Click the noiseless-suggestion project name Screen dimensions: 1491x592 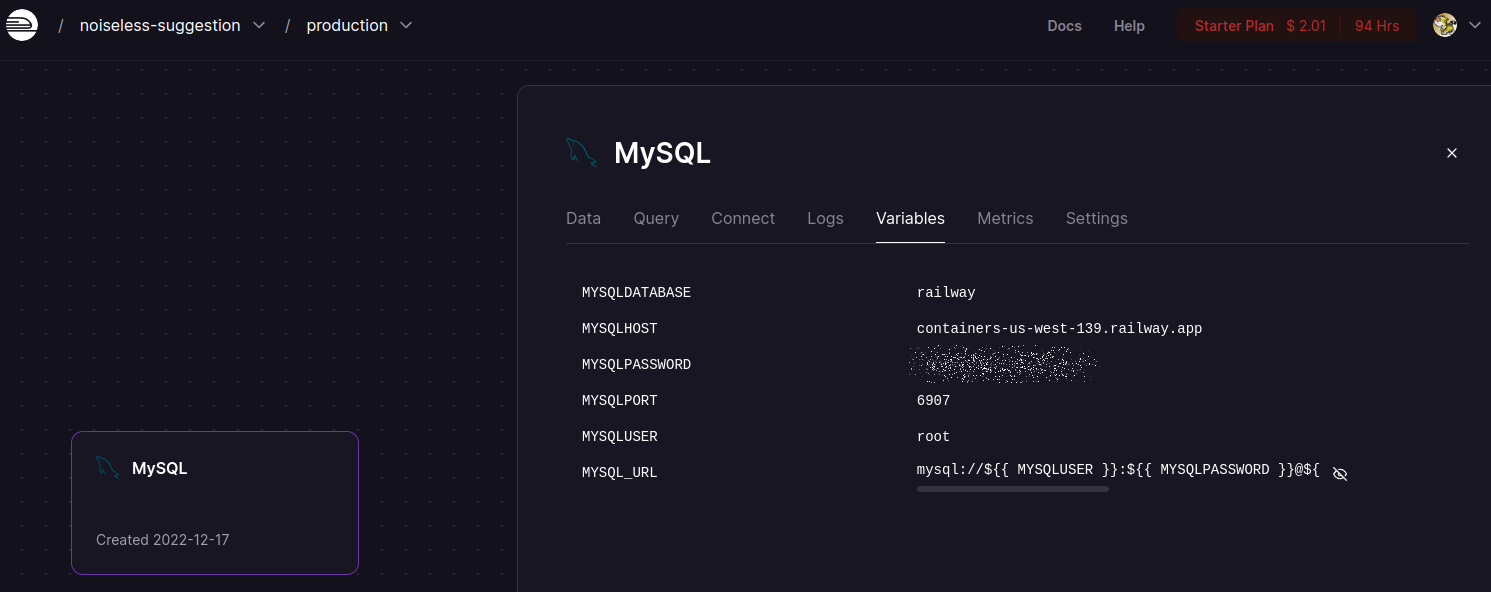point(160,26)
